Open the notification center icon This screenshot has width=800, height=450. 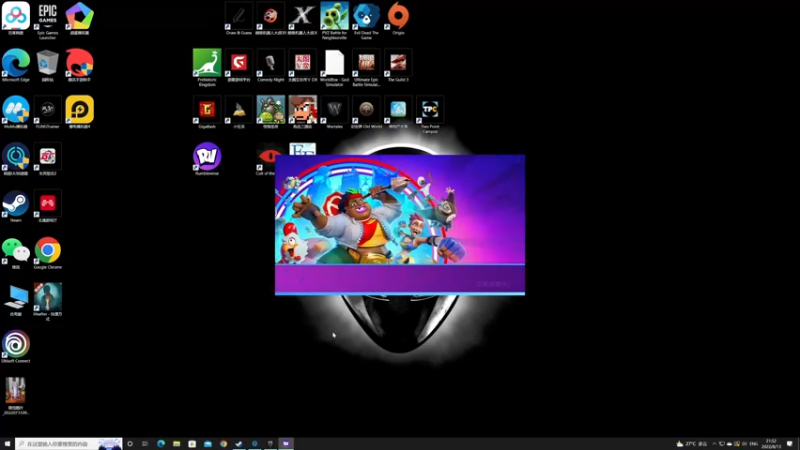[x=790, y=443]
